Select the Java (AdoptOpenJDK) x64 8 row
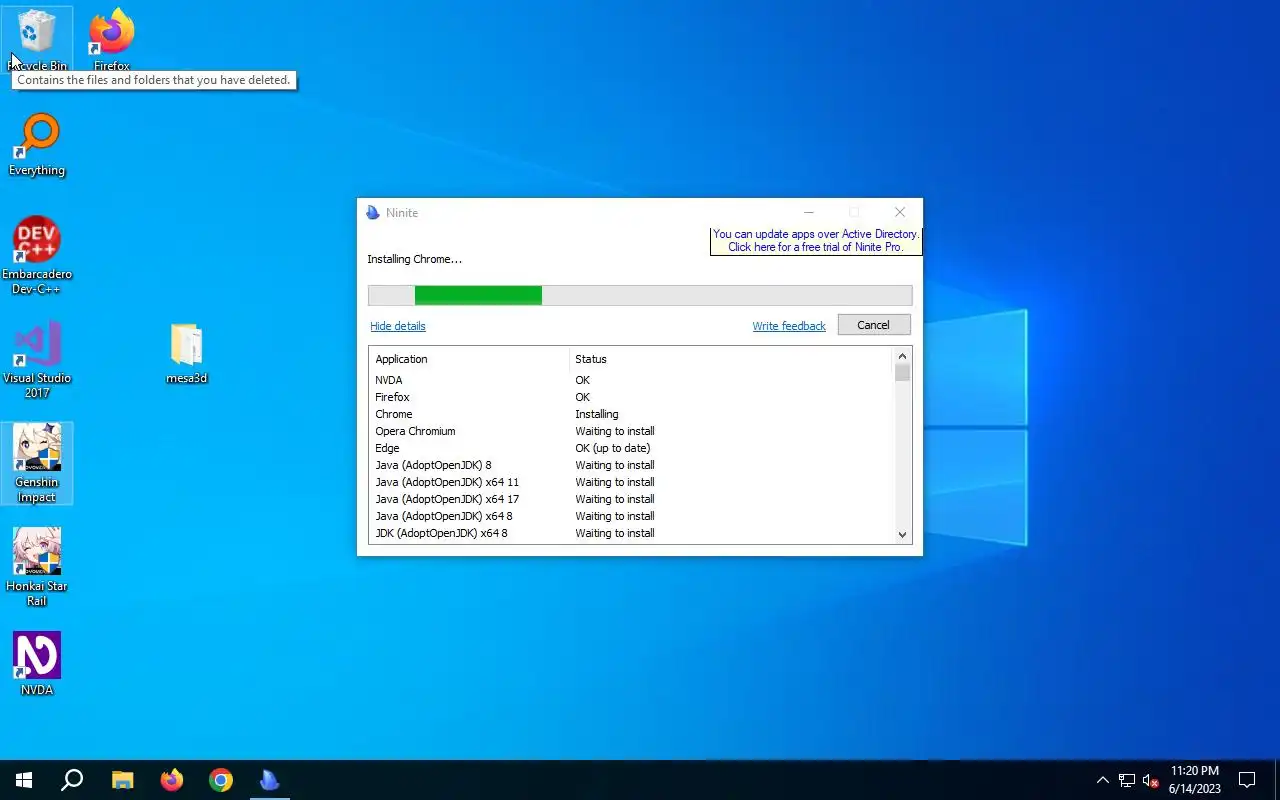Image resolution: width=1280 pixels, height=800 pixels. [x=630, y=516]
